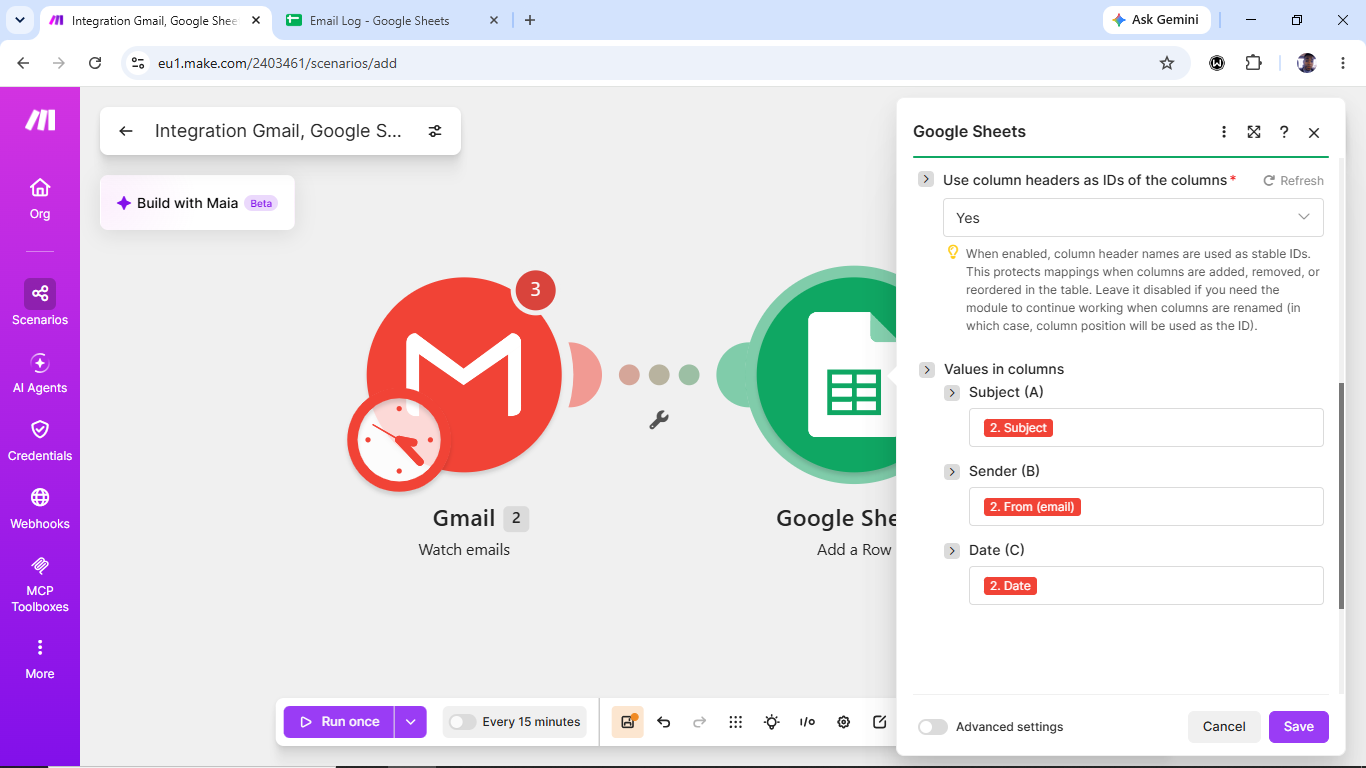Open the More menu in the sidebar

(40, 659)
